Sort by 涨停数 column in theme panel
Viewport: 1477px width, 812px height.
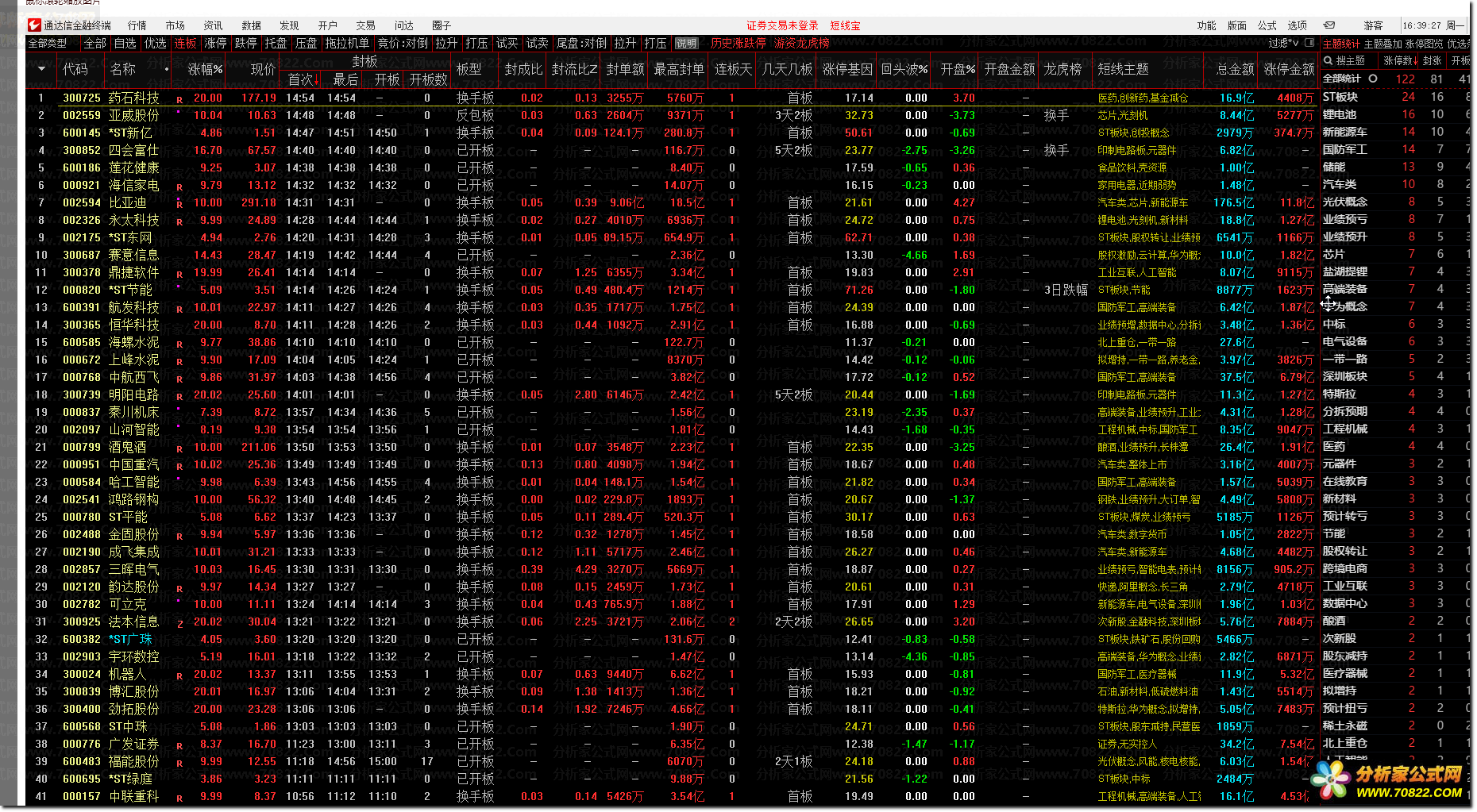1400,60
